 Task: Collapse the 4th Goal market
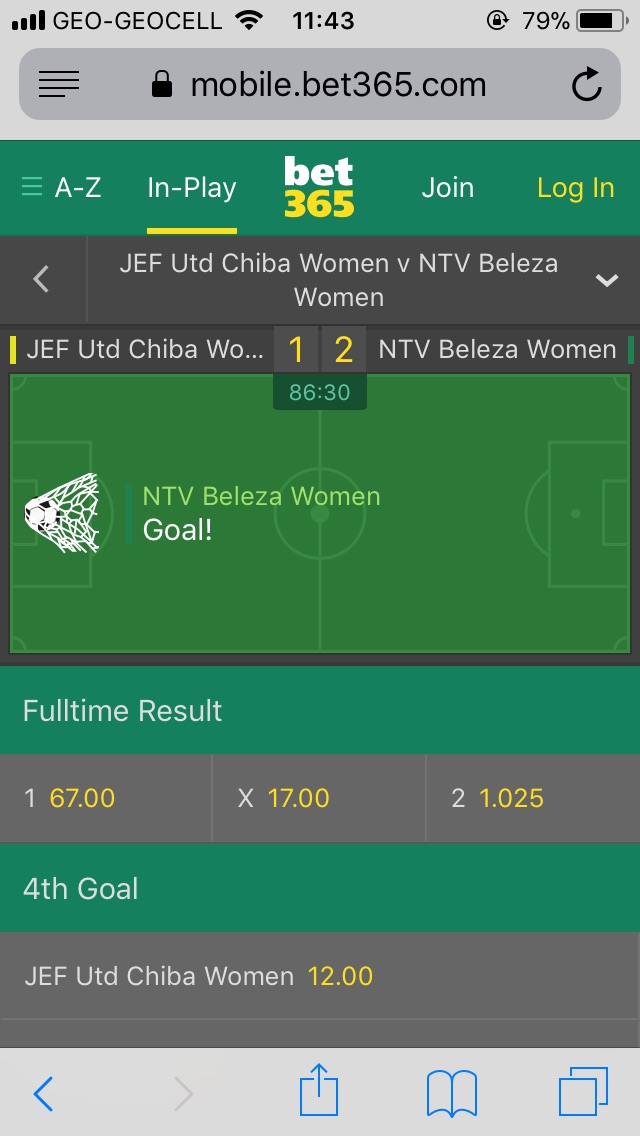tap(320, 889)
